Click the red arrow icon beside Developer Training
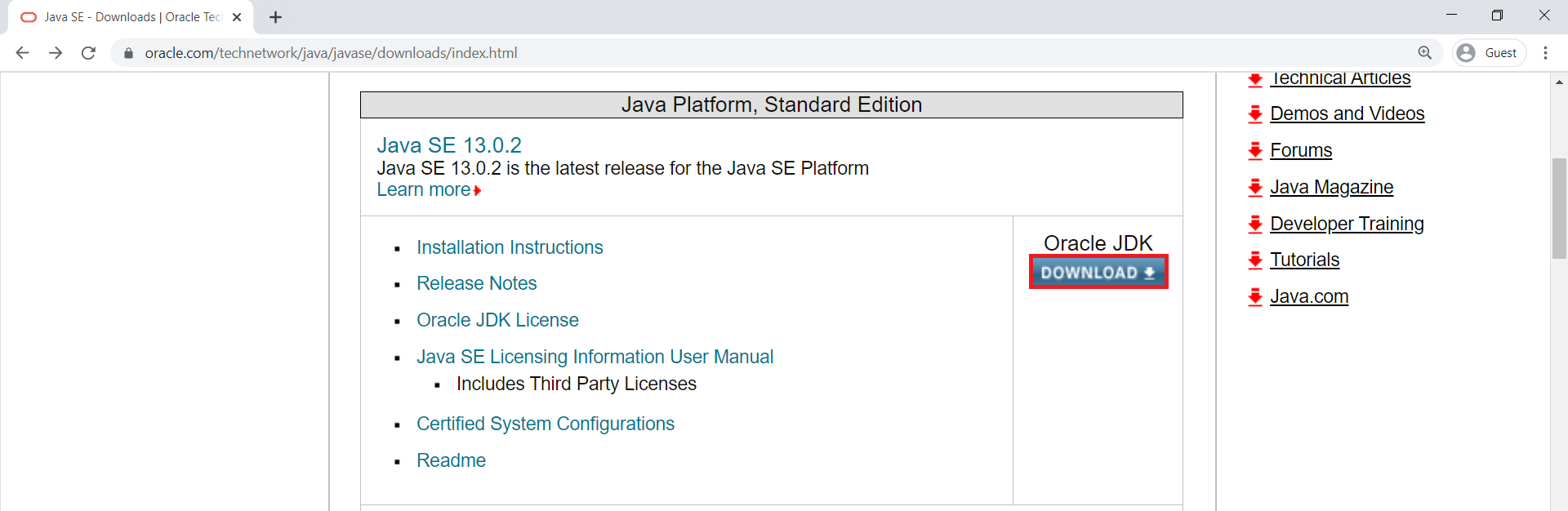The width and height of the screenshot is (1568, 511). [x=1255, y=224]
